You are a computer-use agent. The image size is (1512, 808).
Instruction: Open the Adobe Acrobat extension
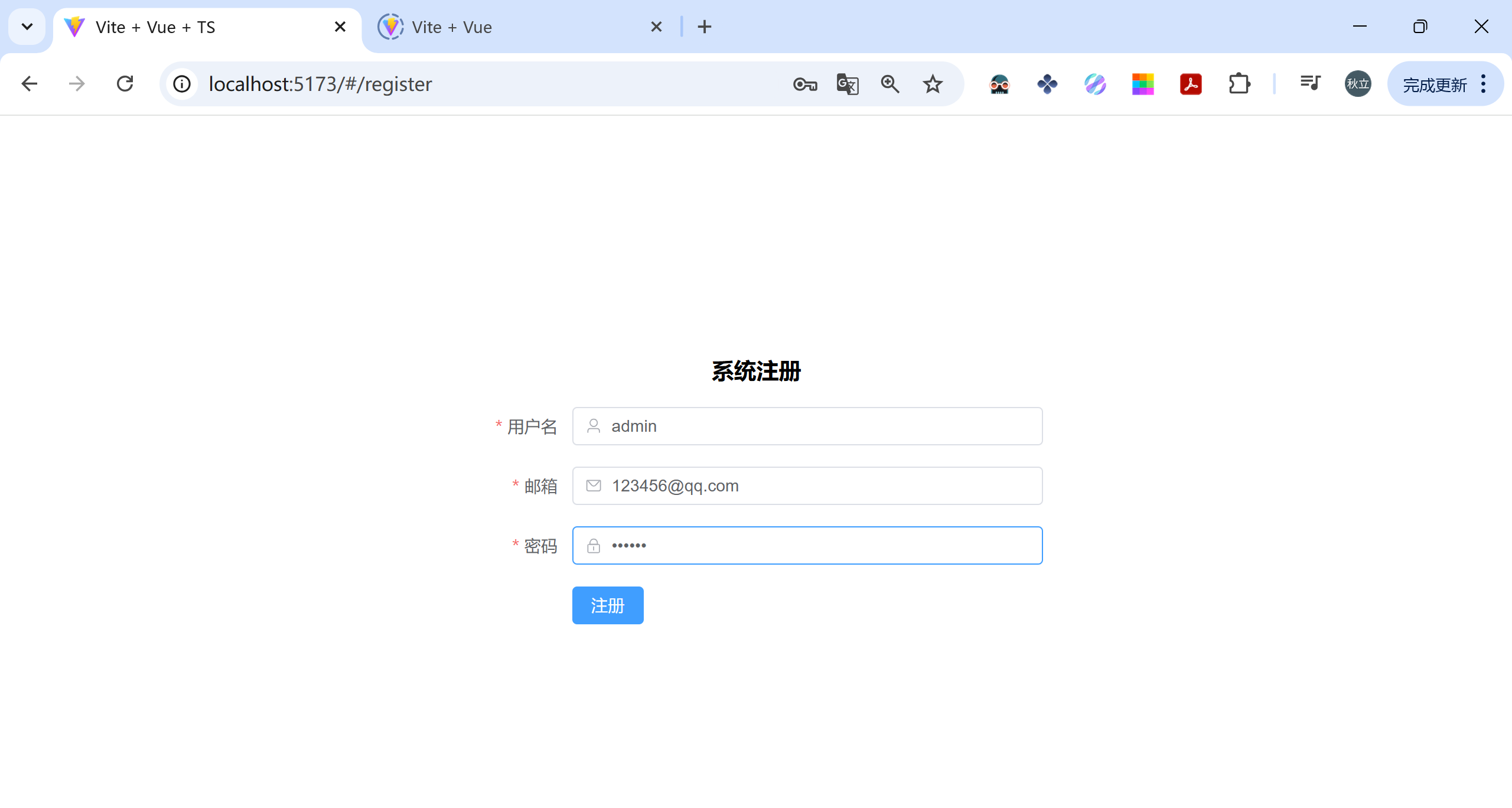coord(1191,84)
